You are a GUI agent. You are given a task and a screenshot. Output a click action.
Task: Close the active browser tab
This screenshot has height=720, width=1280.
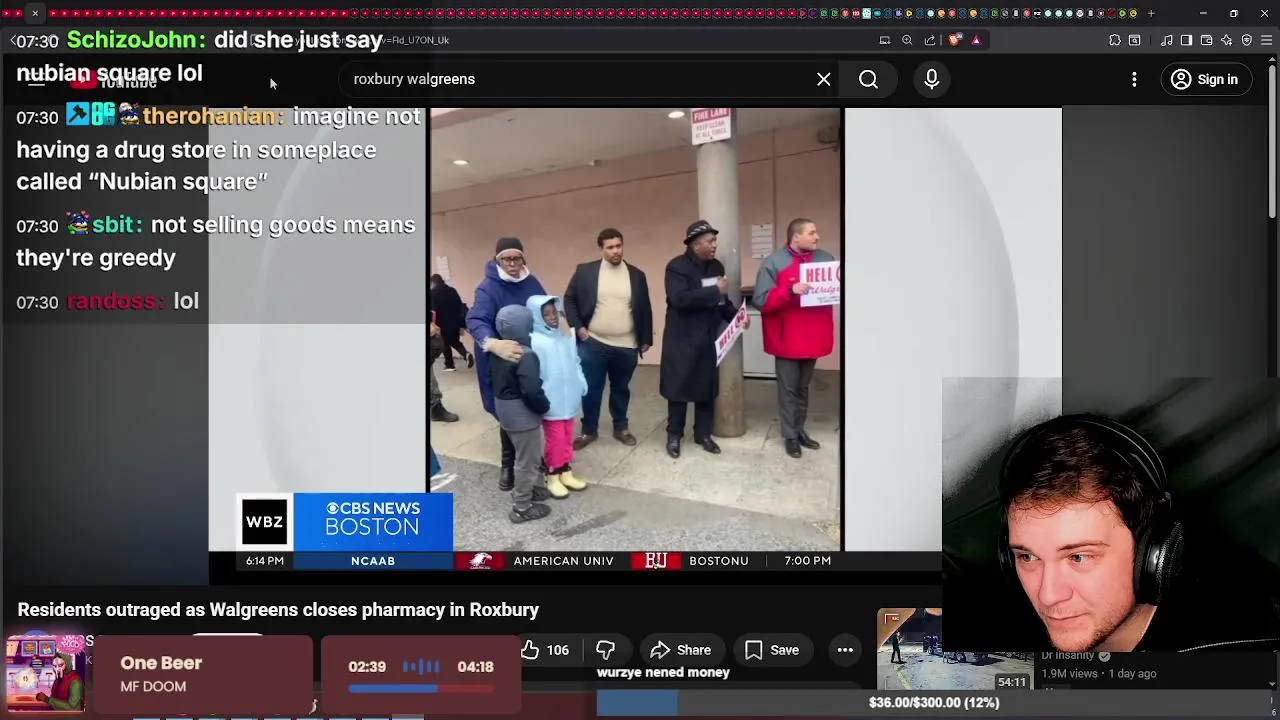point(35,13)
